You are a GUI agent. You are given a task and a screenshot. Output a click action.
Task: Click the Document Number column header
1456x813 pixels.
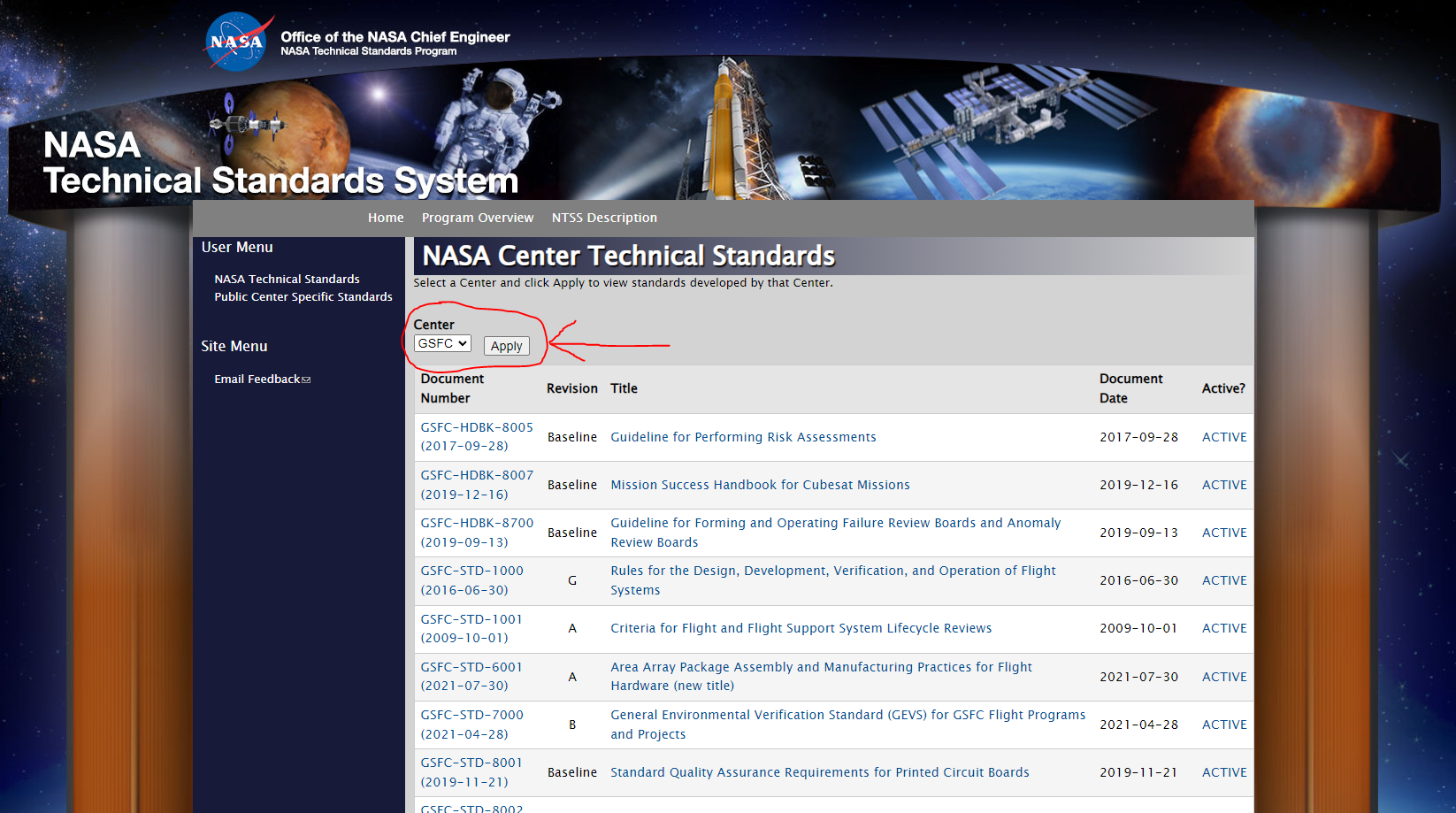tap(452, 387)
